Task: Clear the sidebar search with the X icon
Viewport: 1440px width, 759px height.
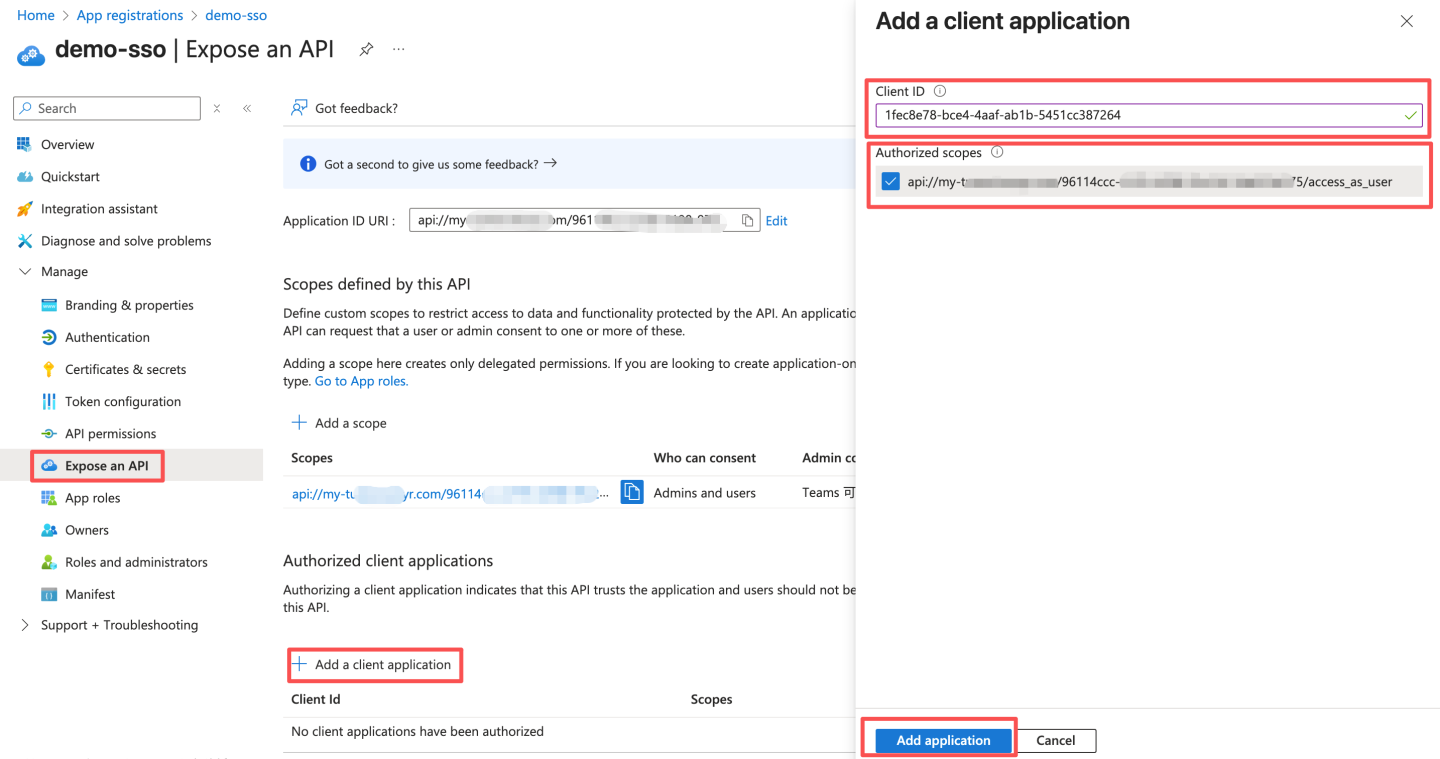Action: pos(217,108)
